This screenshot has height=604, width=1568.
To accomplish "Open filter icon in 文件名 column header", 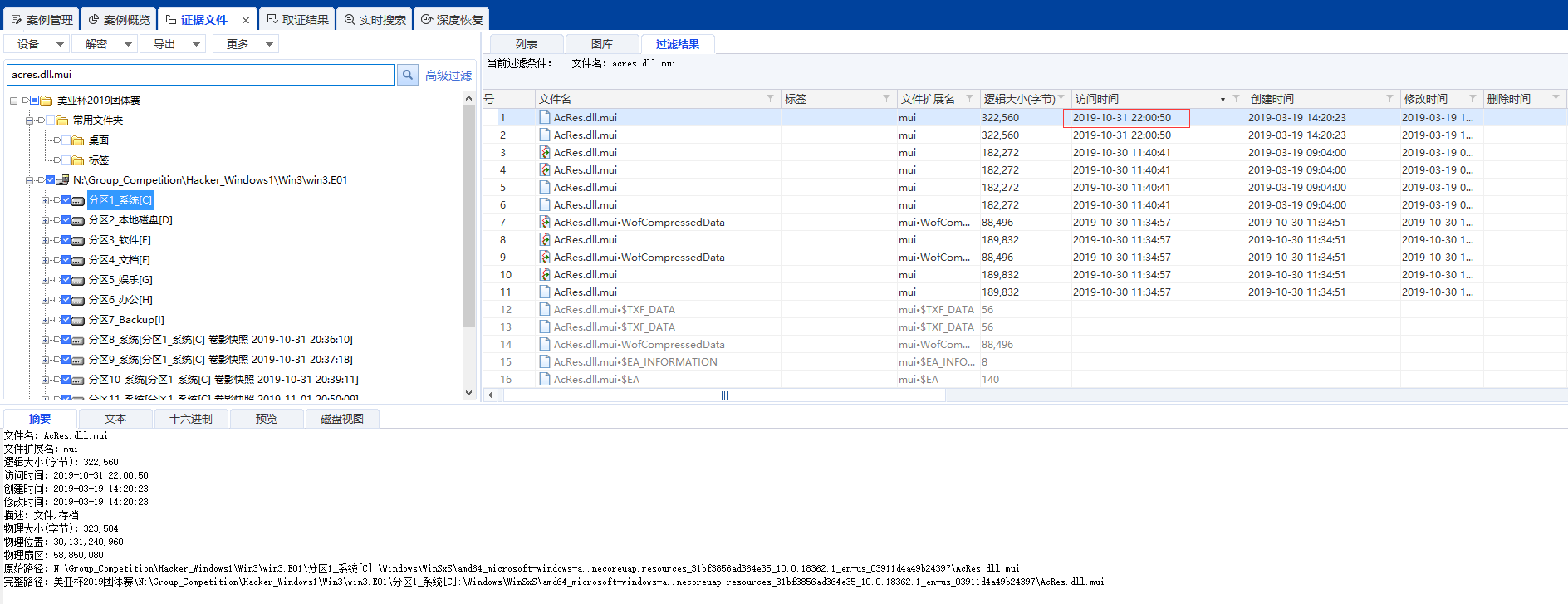I will coord(770,99).
